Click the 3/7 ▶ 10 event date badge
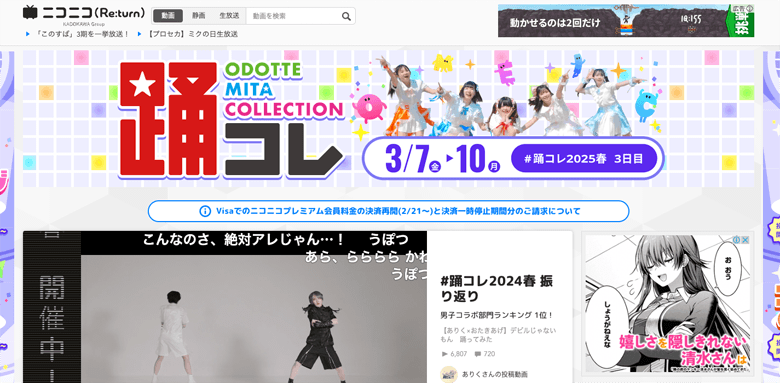Viewport: 780px width, 383px height. pyautogui.click(x=442, y=159)
